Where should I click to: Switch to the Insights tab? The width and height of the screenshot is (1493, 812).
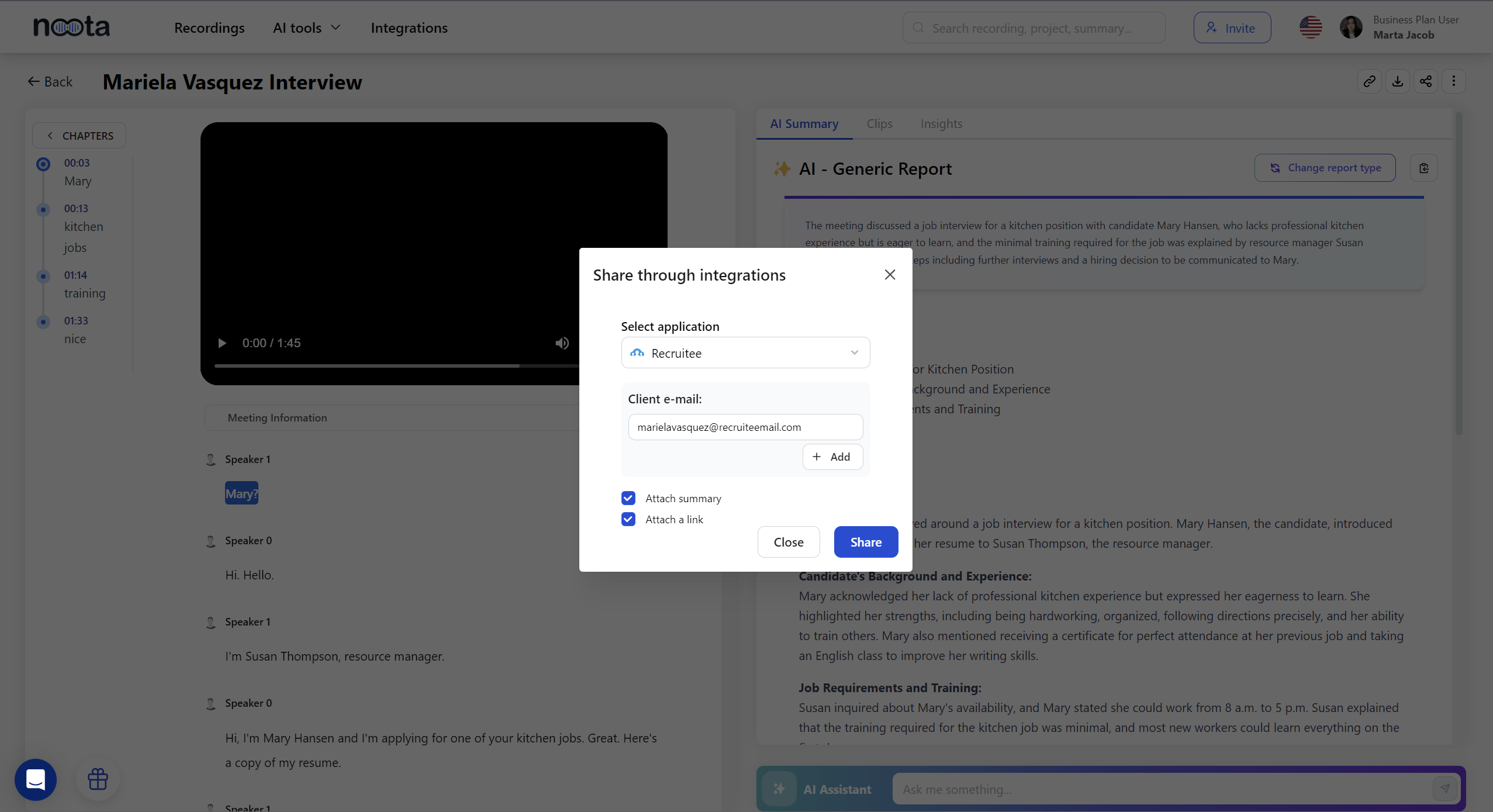(x=941, y=124)
